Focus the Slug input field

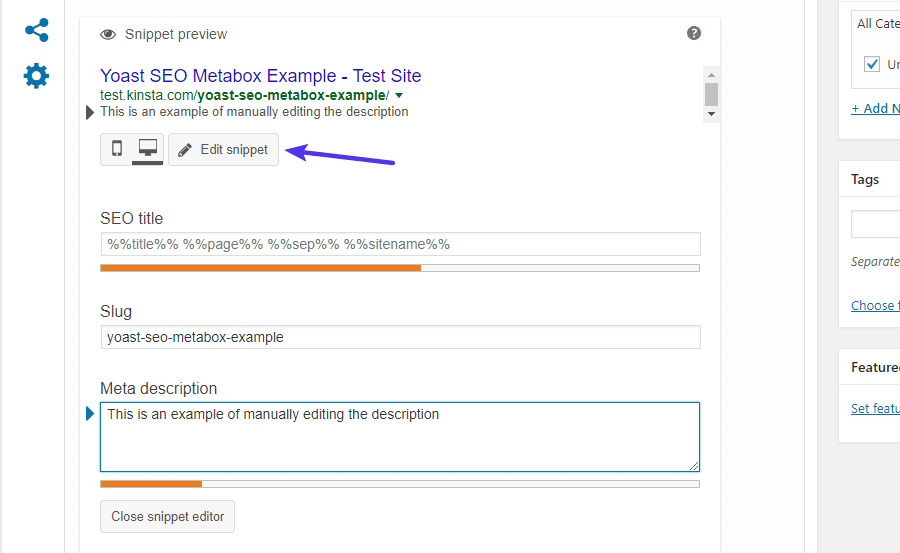(x=400, y=337)
